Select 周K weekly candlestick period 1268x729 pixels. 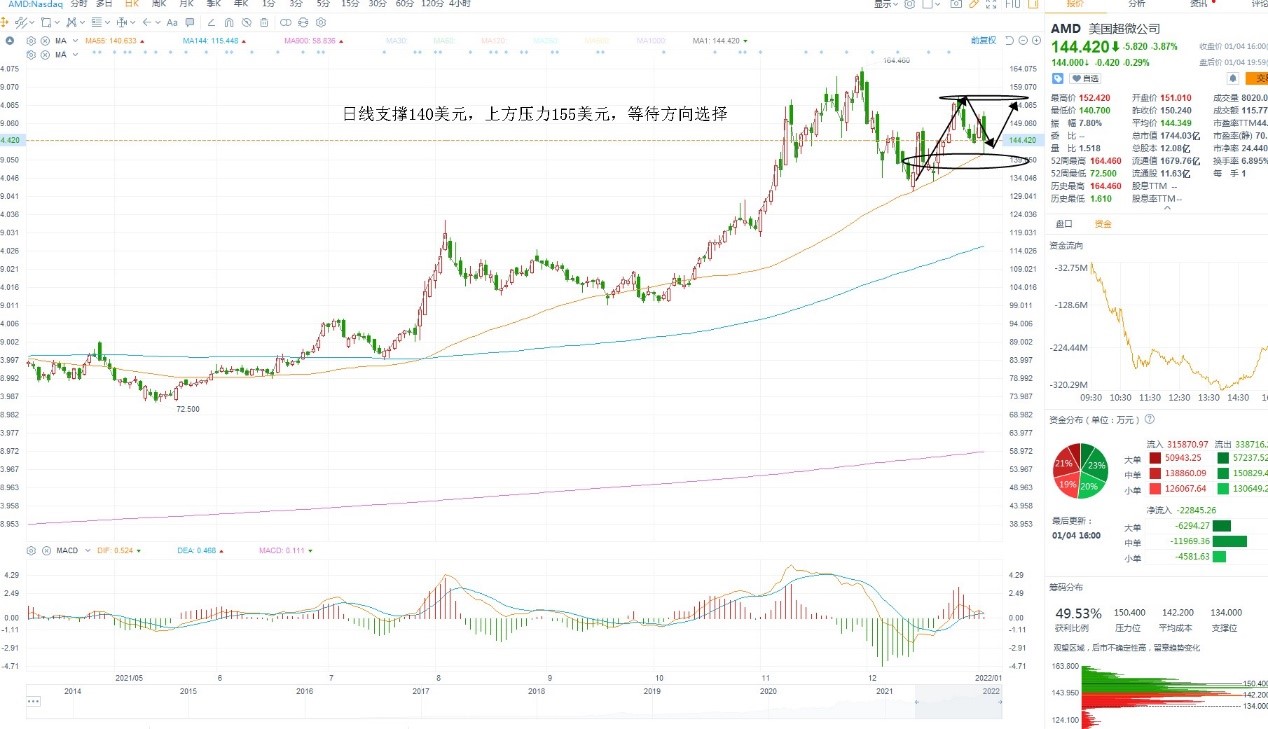coord(159,4)
